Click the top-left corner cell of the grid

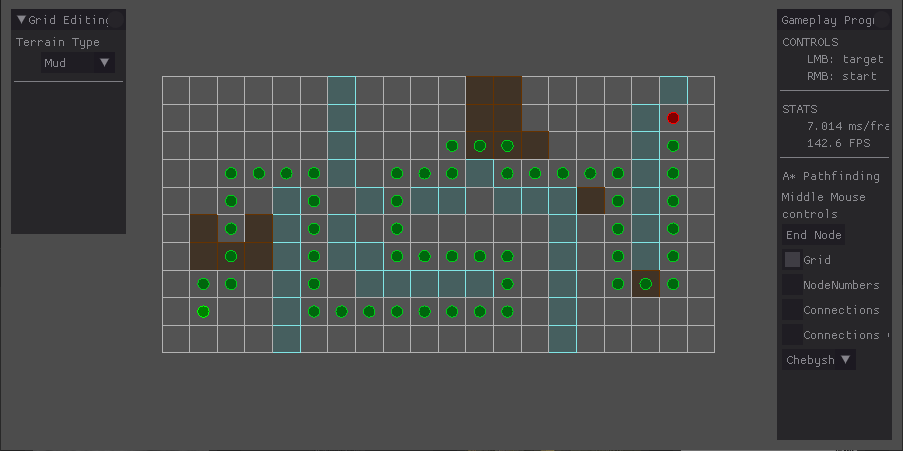(x=176, y=90)
